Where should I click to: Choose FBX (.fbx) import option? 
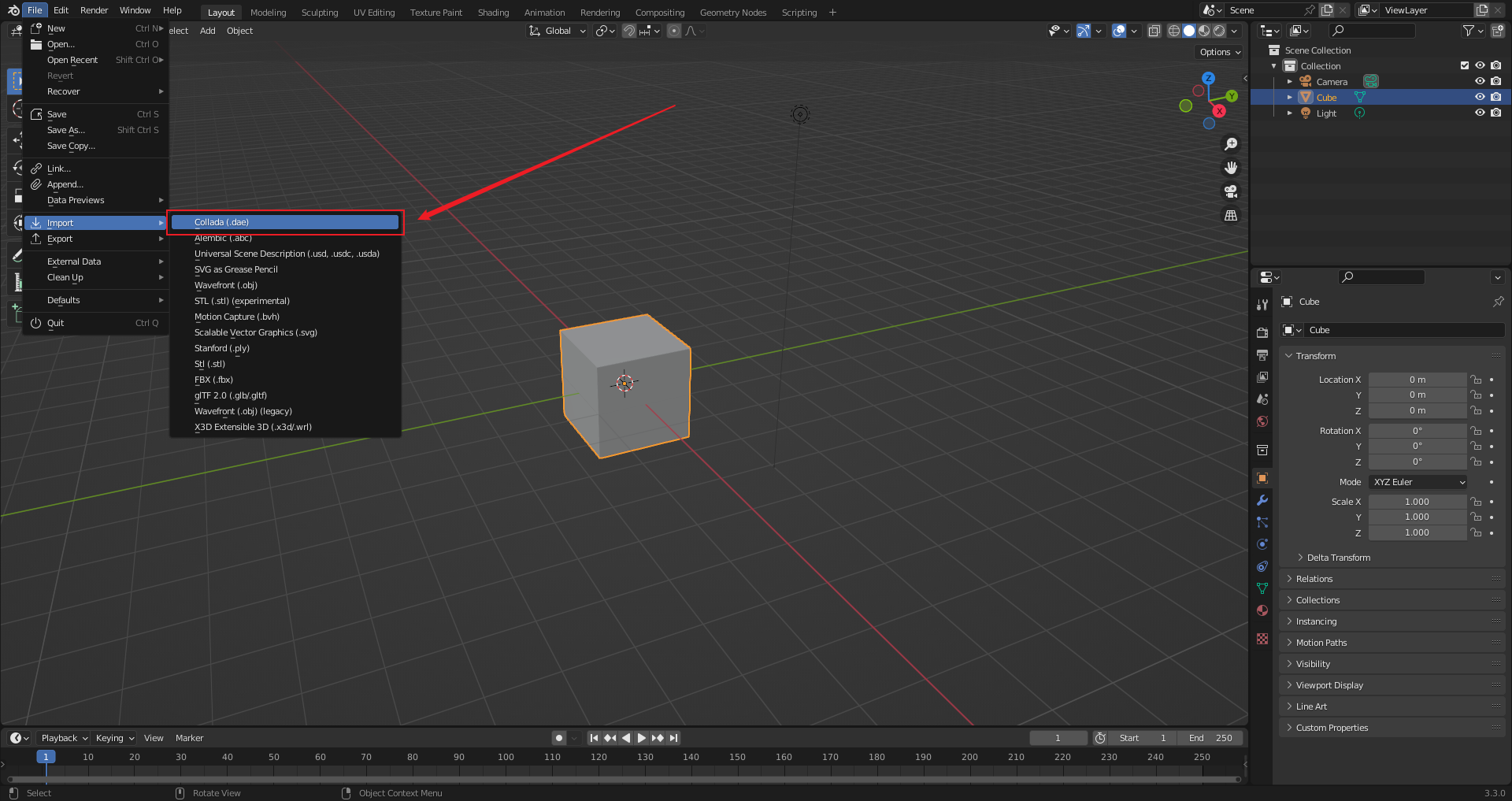(x=285, y=380)
